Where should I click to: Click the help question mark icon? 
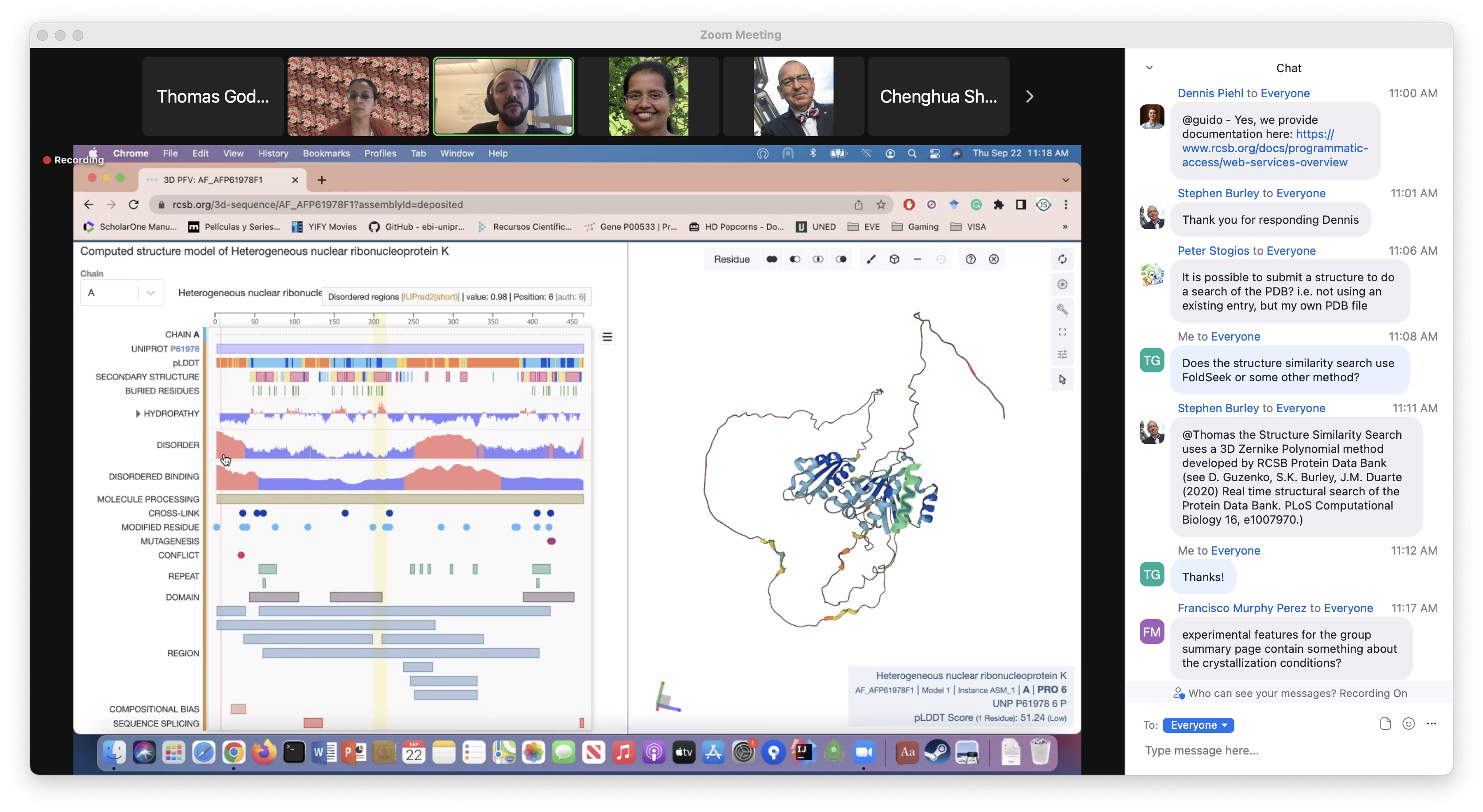coord(971,260)
